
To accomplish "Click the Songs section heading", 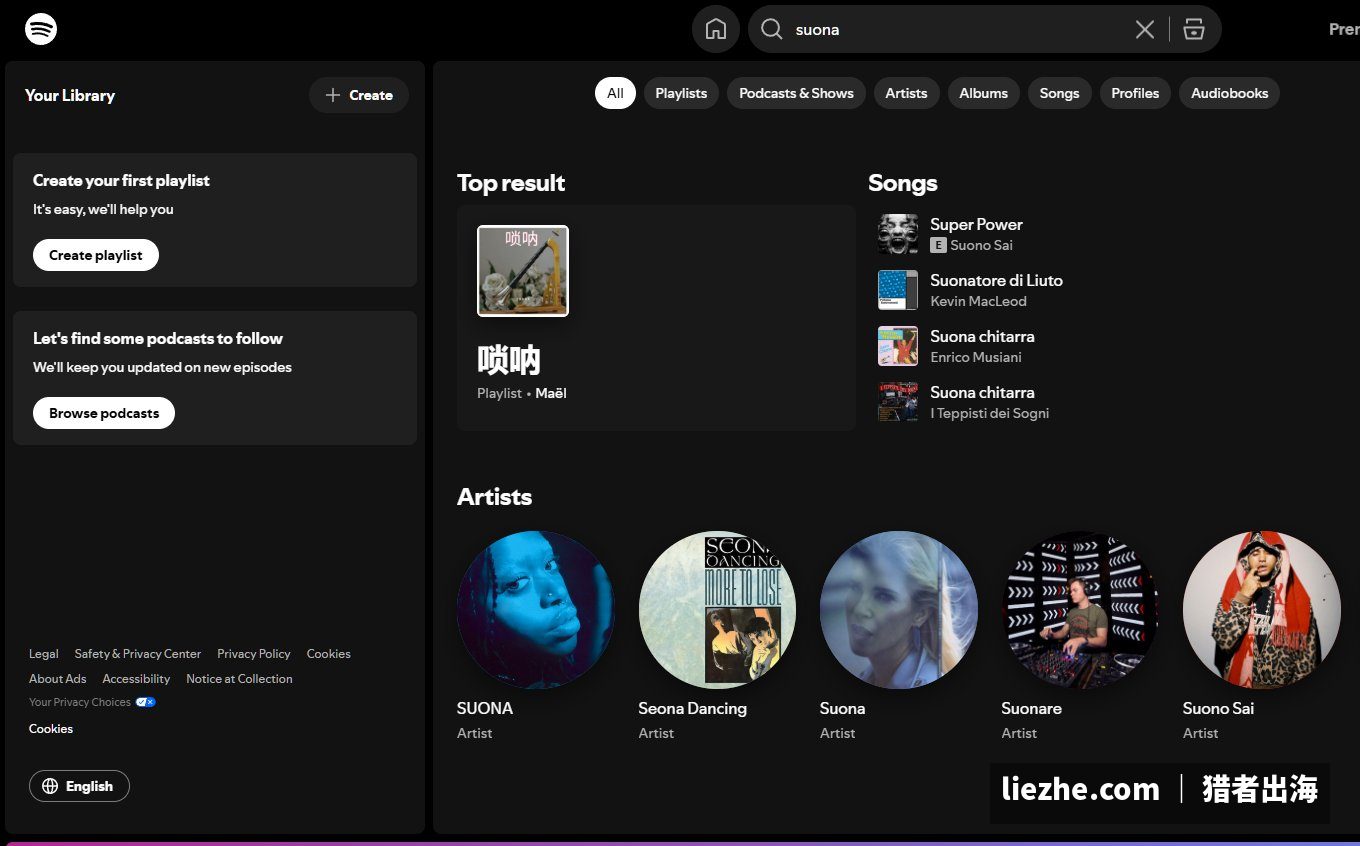I will click(x=903, y=183).
